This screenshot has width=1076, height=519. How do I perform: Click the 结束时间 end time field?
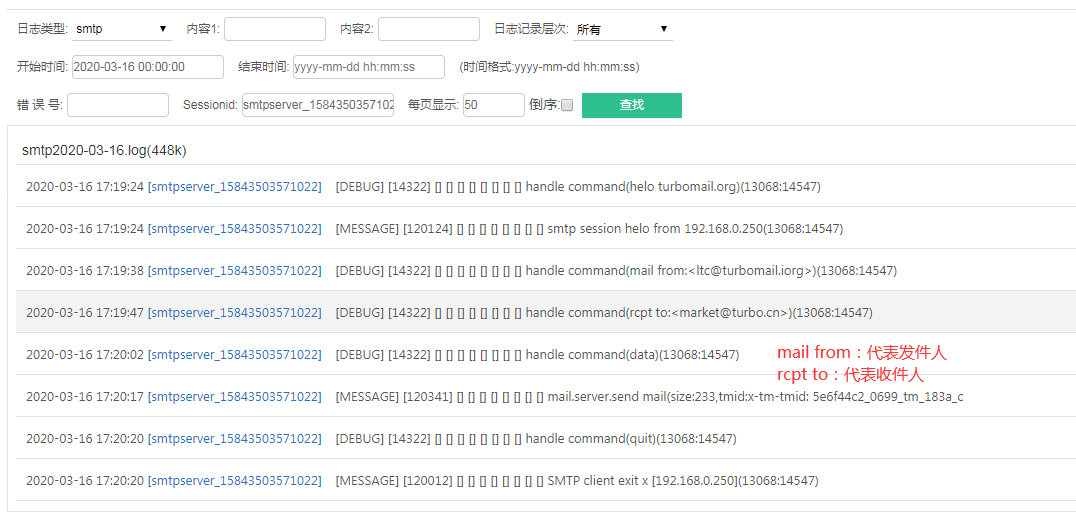[x=368, y=67]
